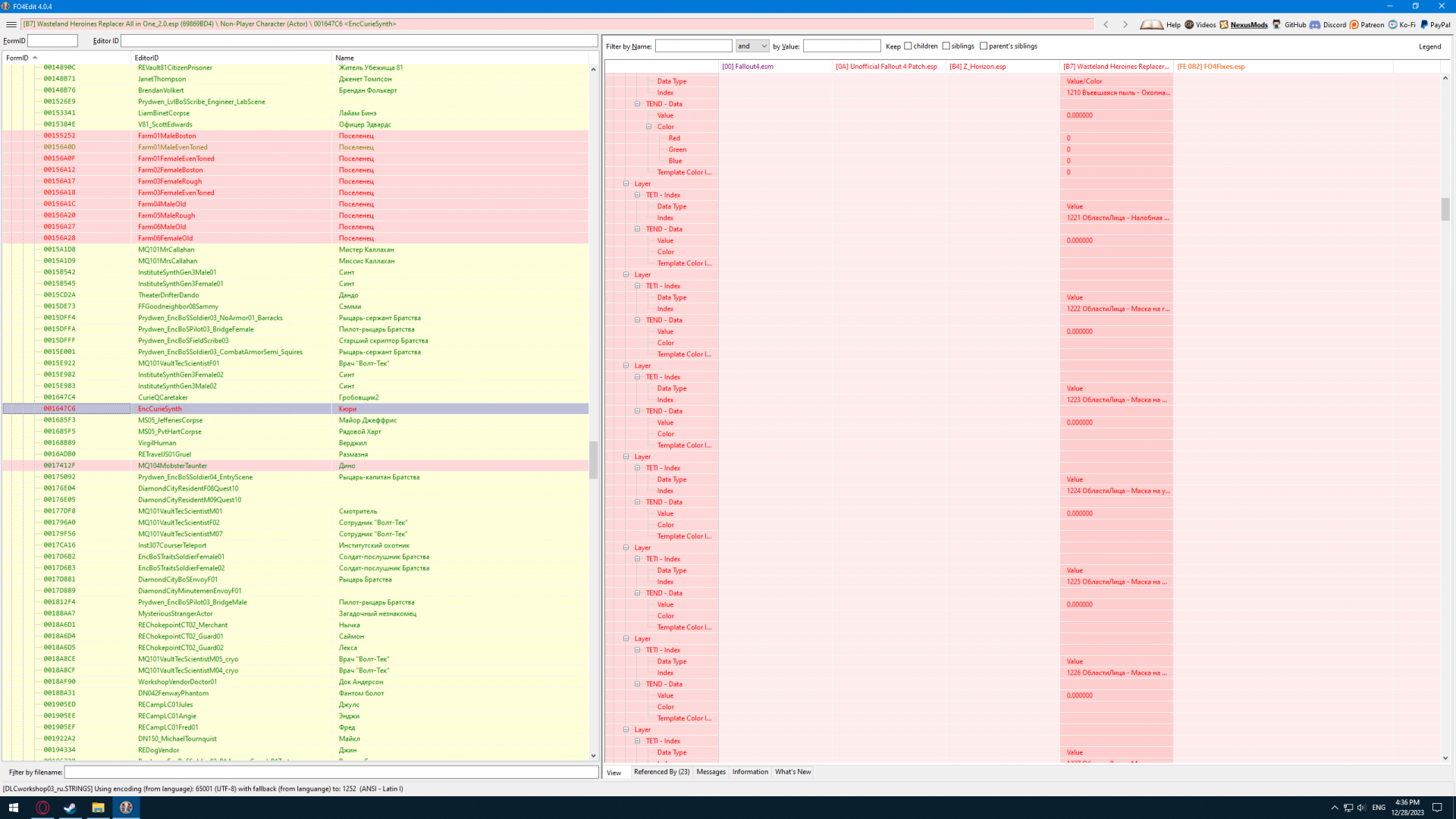This screenshot has height=819, width=1456.
Task: Open the Videos link icon
Action: click(x=1188, y=24)
